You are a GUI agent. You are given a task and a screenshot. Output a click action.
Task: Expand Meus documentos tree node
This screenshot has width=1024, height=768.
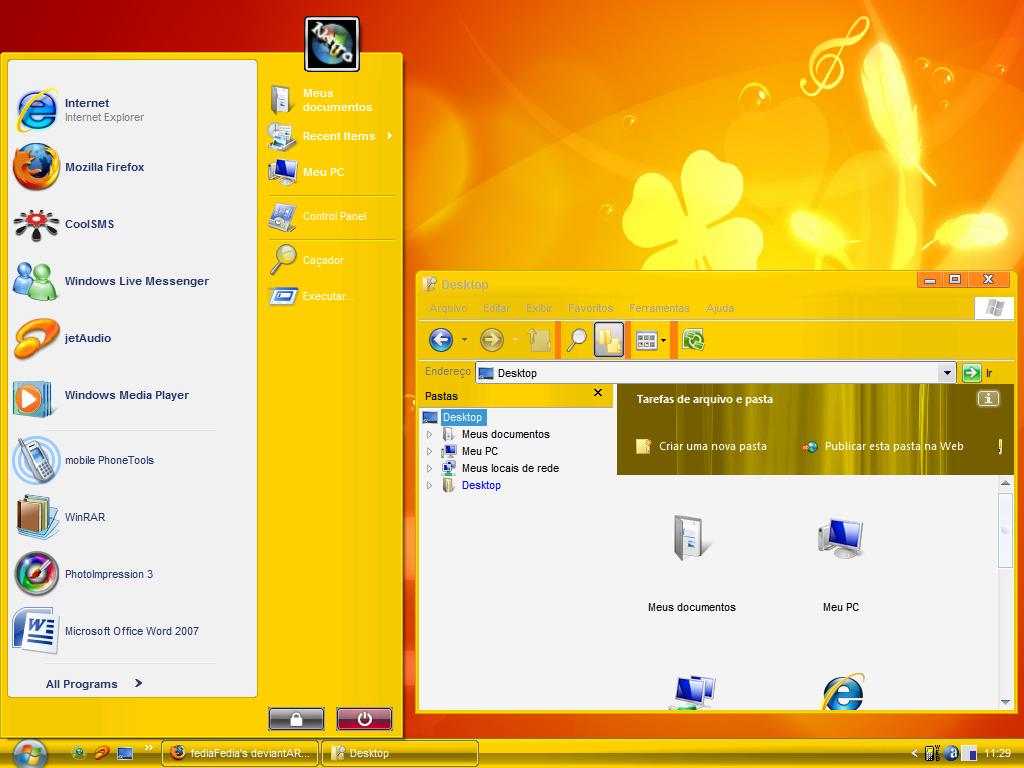point(429,434)
